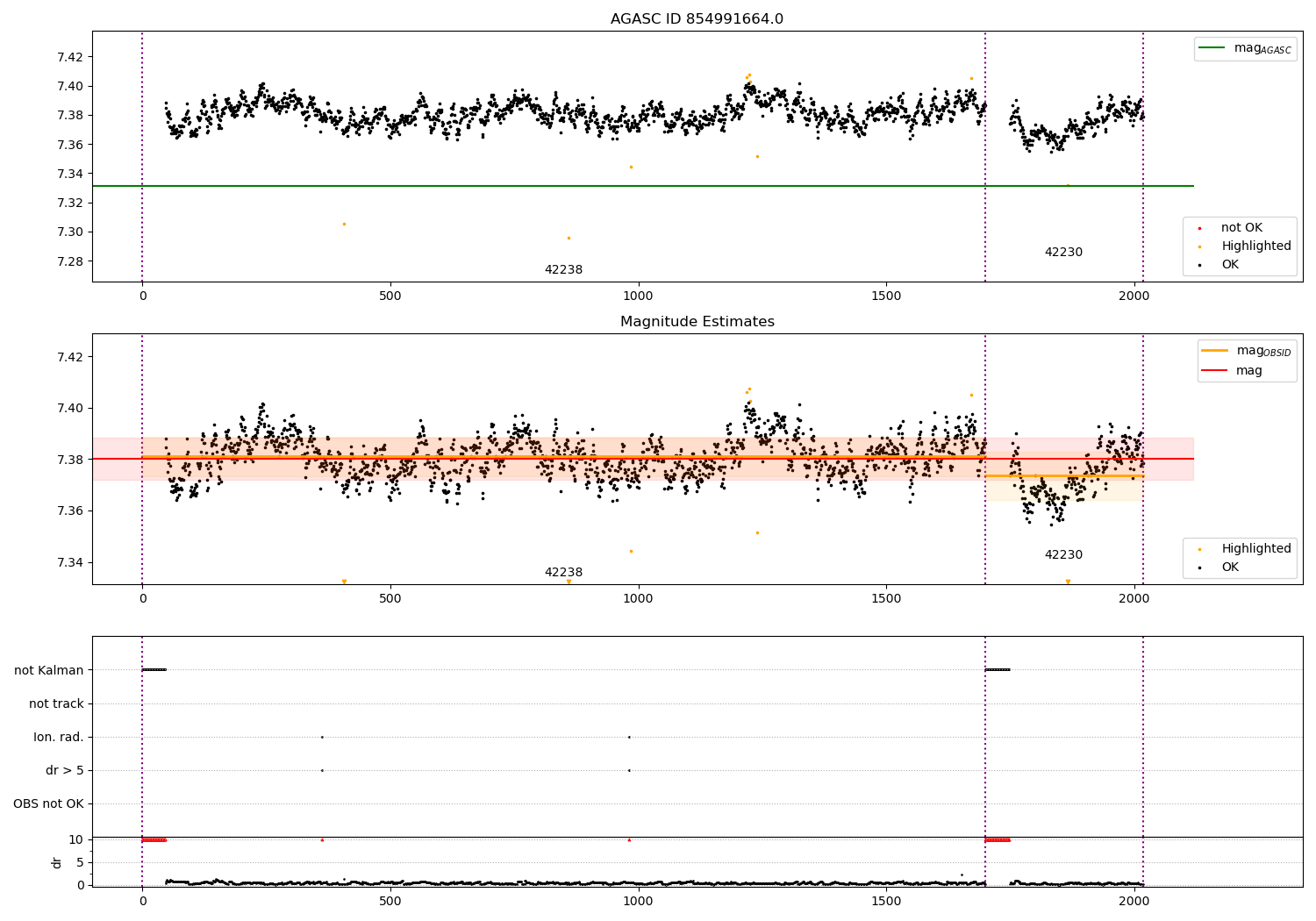Click obsid label 42238 in the top plot
Screen dimensions: 1316x921
[x=563, y=270]
